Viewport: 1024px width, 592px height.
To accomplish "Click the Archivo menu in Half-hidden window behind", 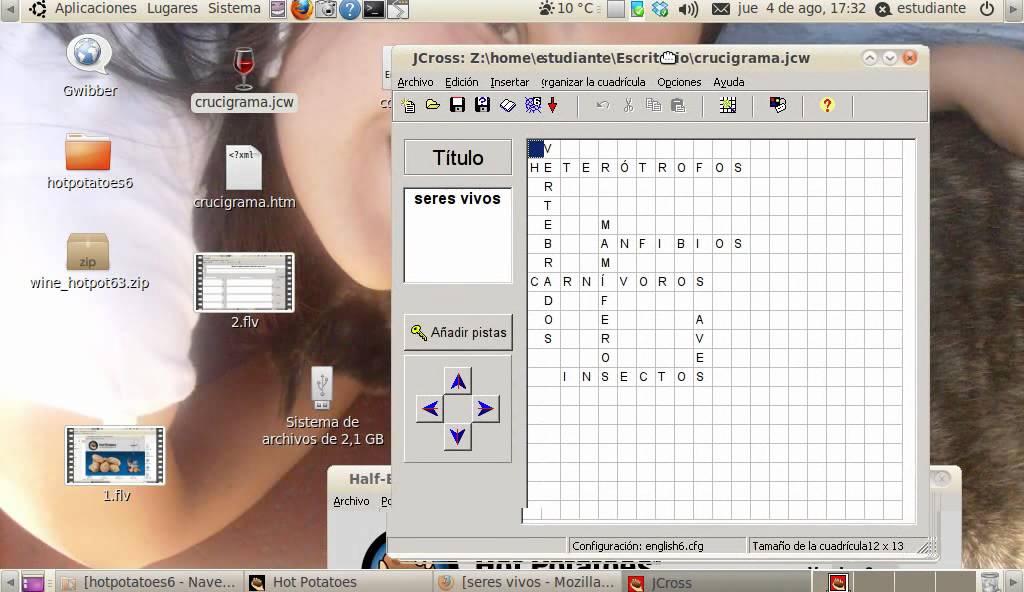I will (351, 501).
